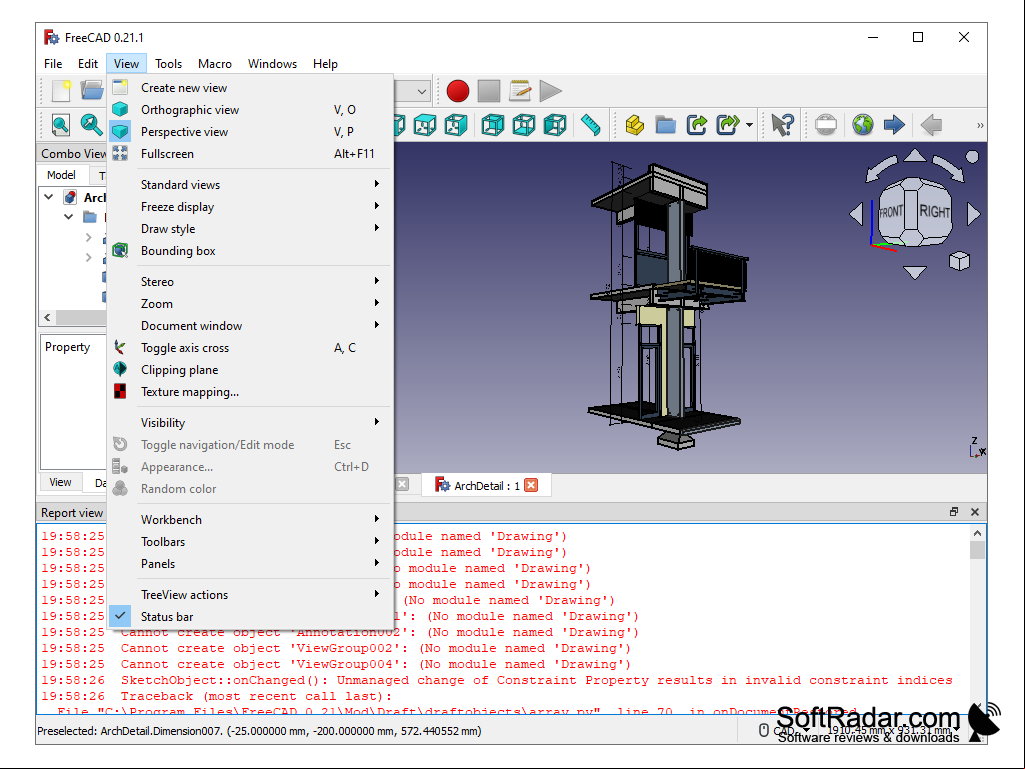This screenshot has width=1025, height=769.
Task: Switch to property View tab
Action: tap(60, 482)
